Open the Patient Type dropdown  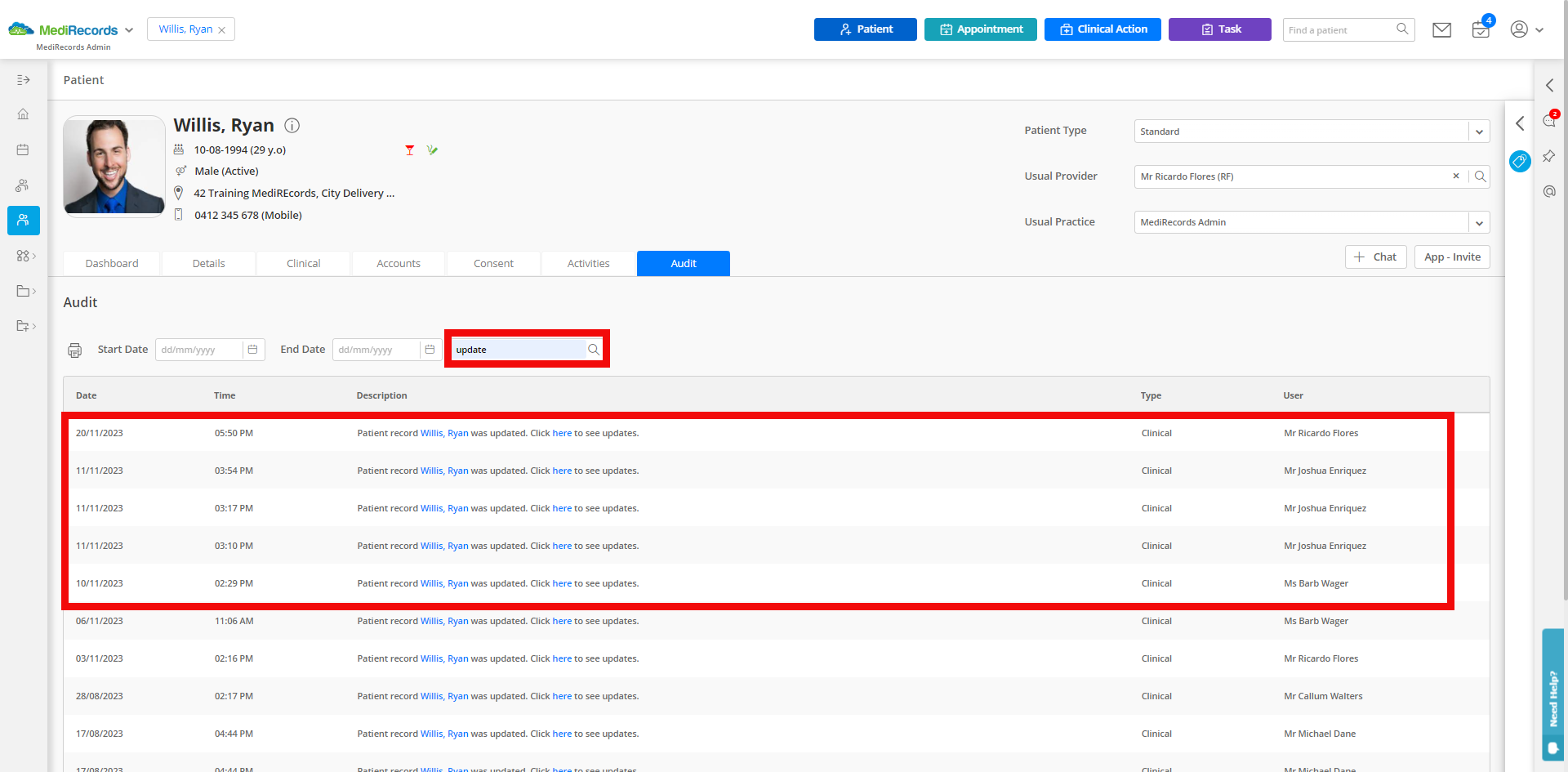coord(1479,131)
